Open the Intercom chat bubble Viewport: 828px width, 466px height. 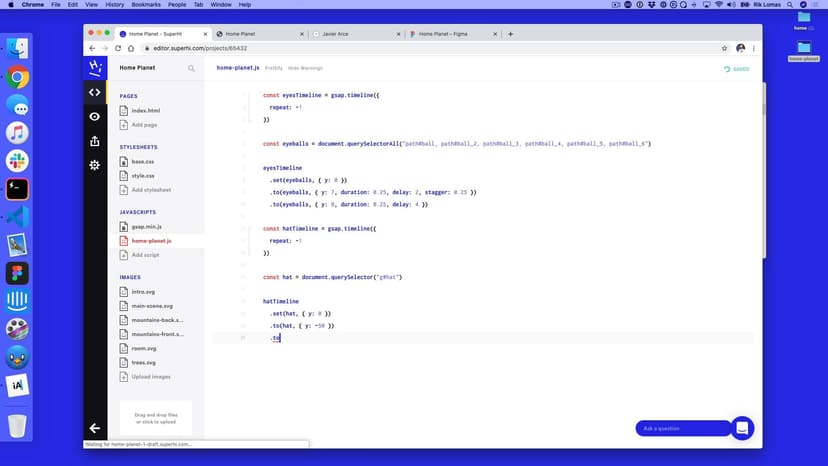pyautogui.click(x=742, y=428)
